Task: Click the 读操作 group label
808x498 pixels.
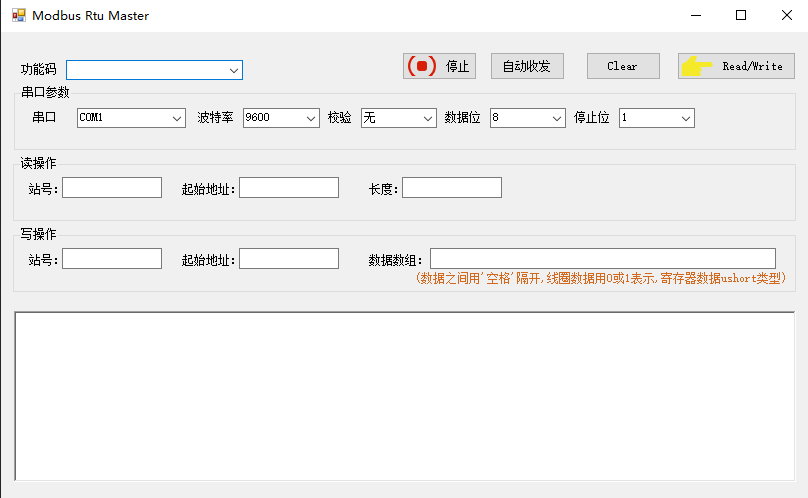Action: click(x=38, y=163)
